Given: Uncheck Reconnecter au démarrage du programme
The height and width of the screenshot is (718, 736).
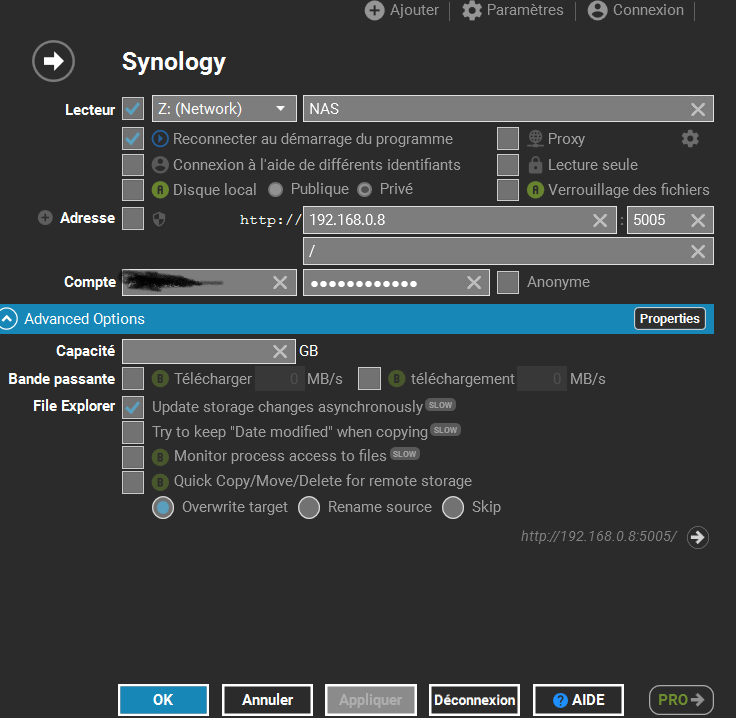Looking at the screenshot, I should tap(133, 139).
